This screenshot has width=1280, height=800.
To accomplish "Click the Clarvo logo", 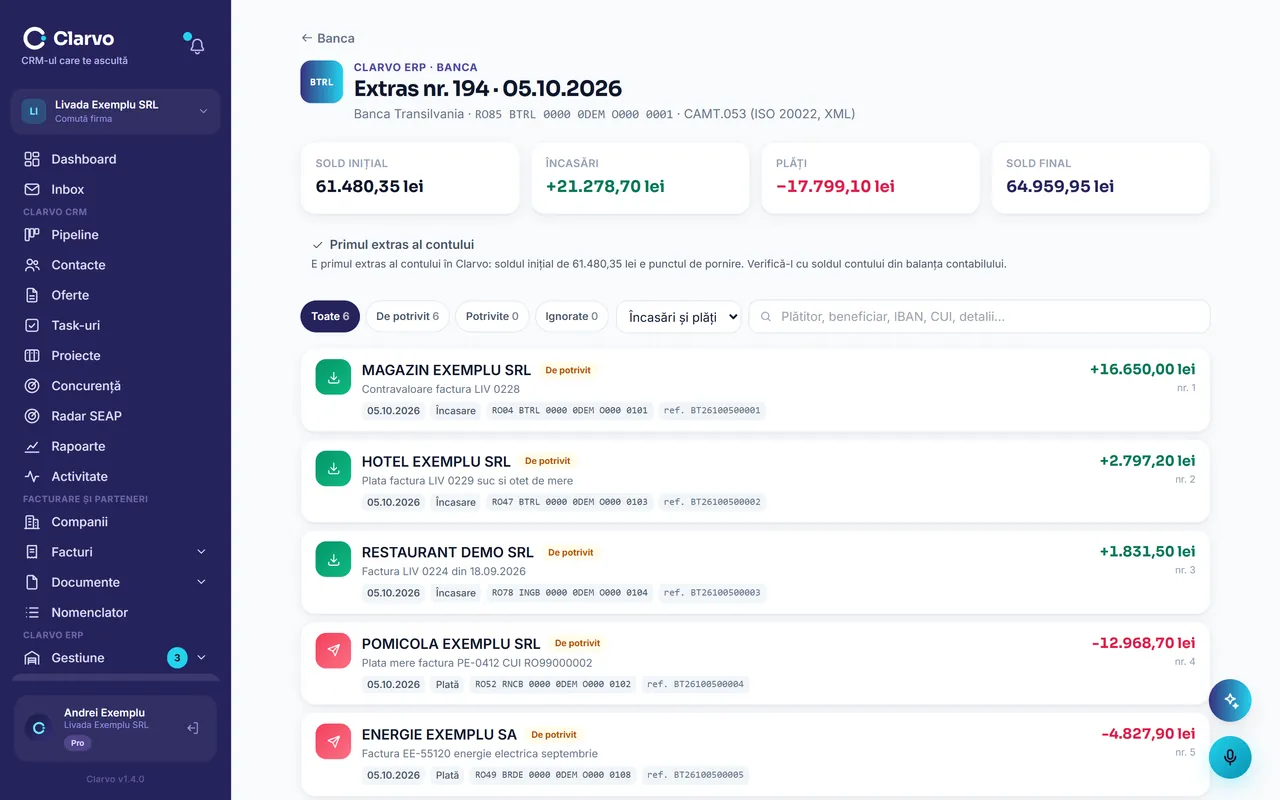I will click(69, 38).
